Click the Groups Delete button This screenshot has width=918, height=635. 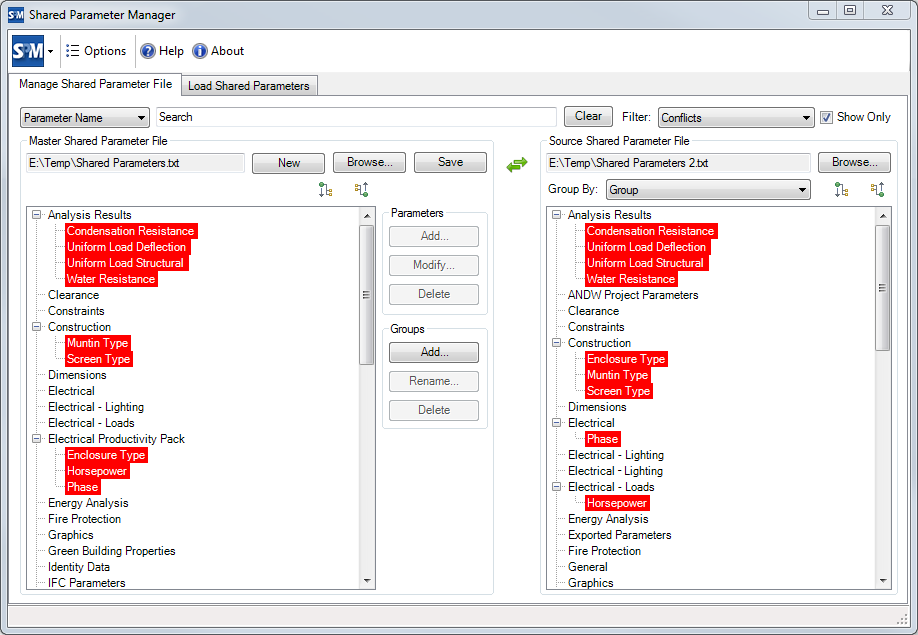(434, 410)
